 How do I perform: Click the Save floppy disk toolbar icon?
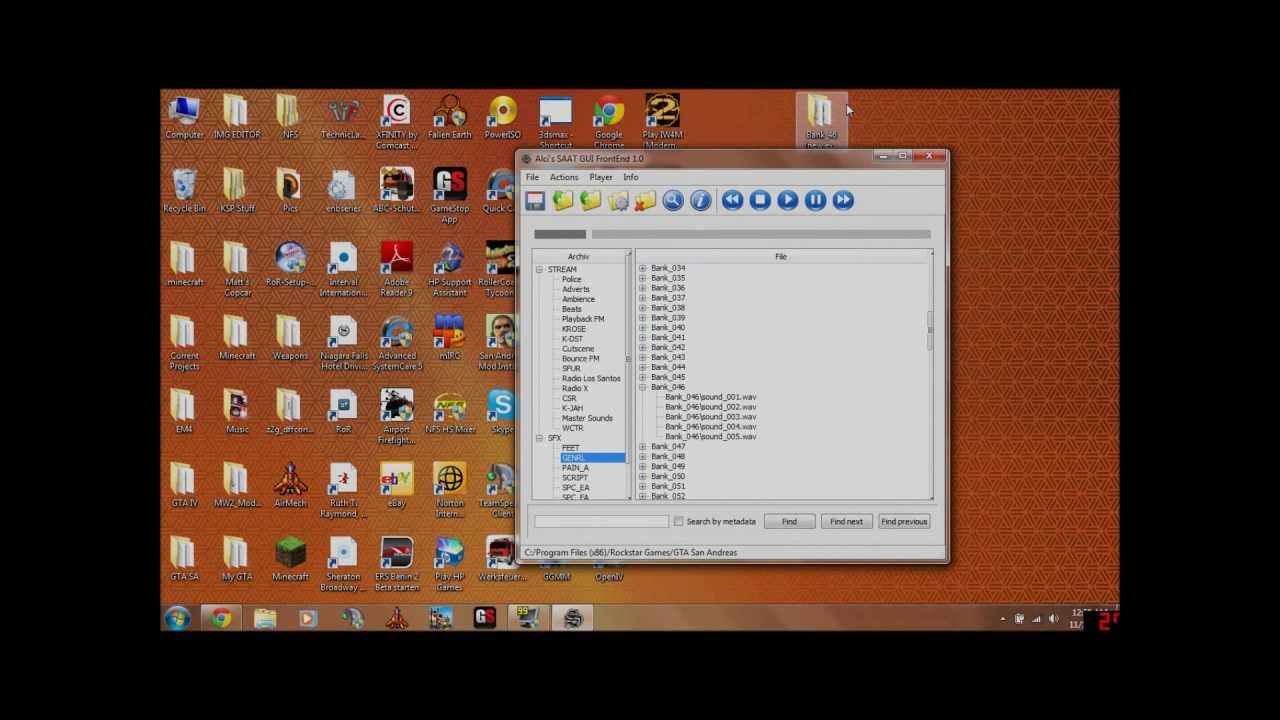click(x=535, y=200)
